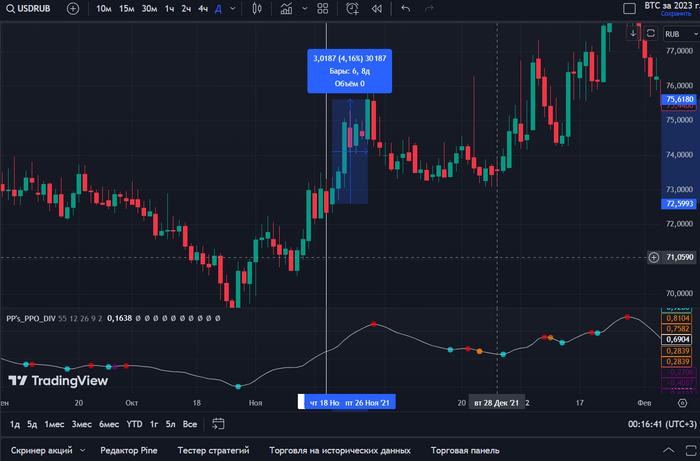Set the range to 5л
This screenshot has width=700, height=461.
[171, 424]
